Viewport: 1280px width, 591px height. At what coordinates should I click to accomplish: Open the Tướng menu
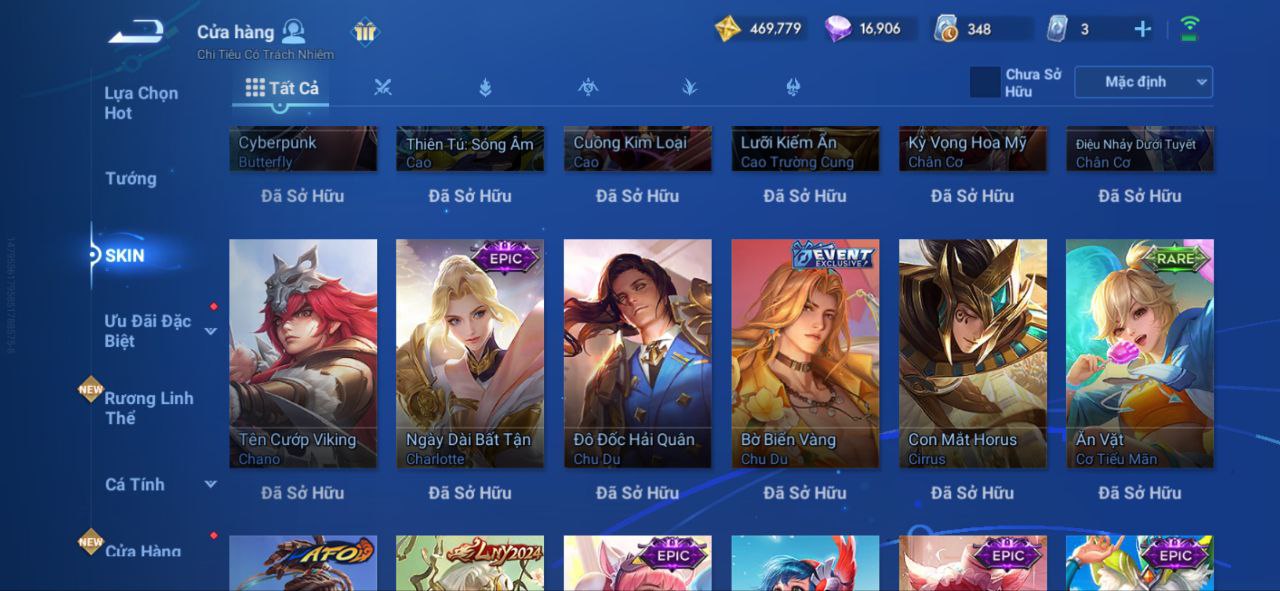131,178
